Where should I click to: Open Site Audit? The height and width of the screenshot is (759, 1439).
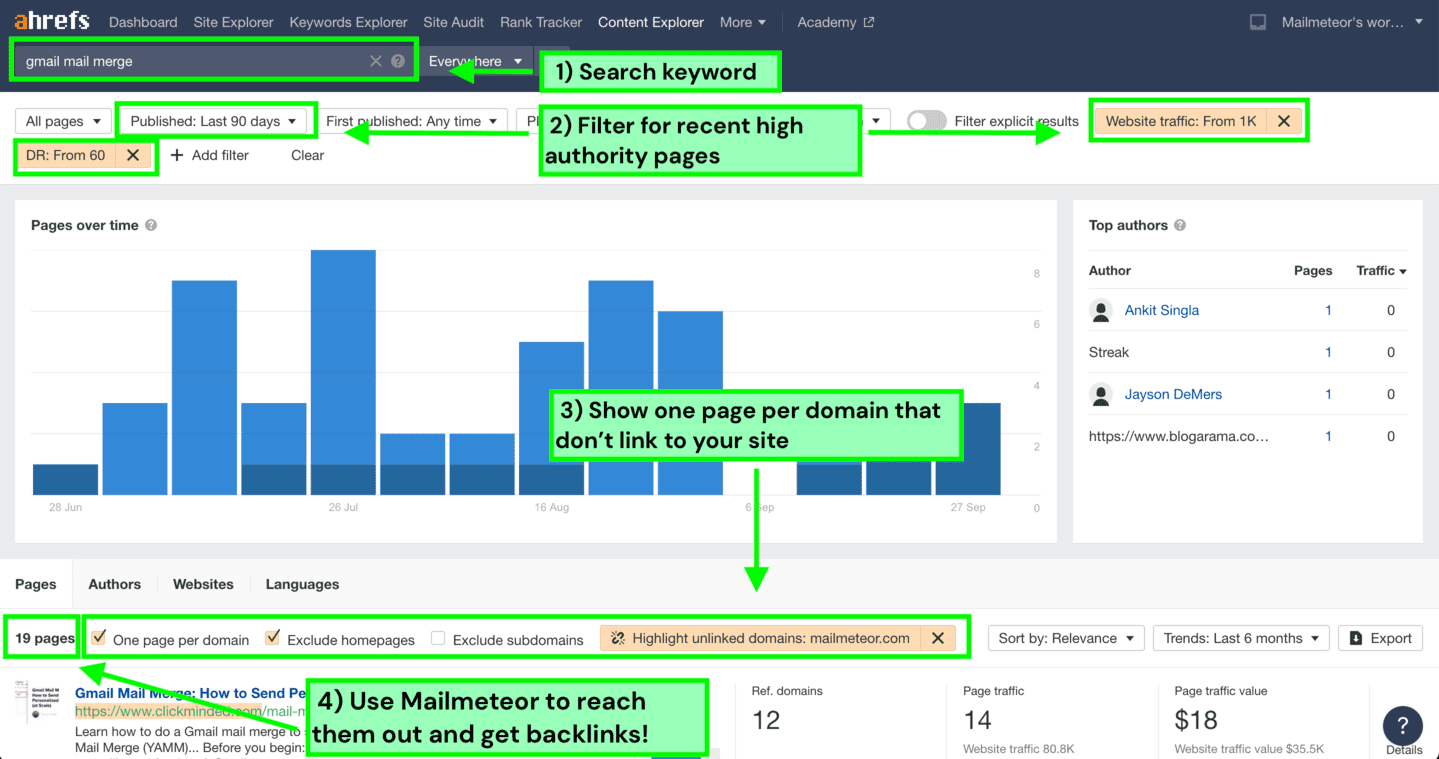[454, 22]
